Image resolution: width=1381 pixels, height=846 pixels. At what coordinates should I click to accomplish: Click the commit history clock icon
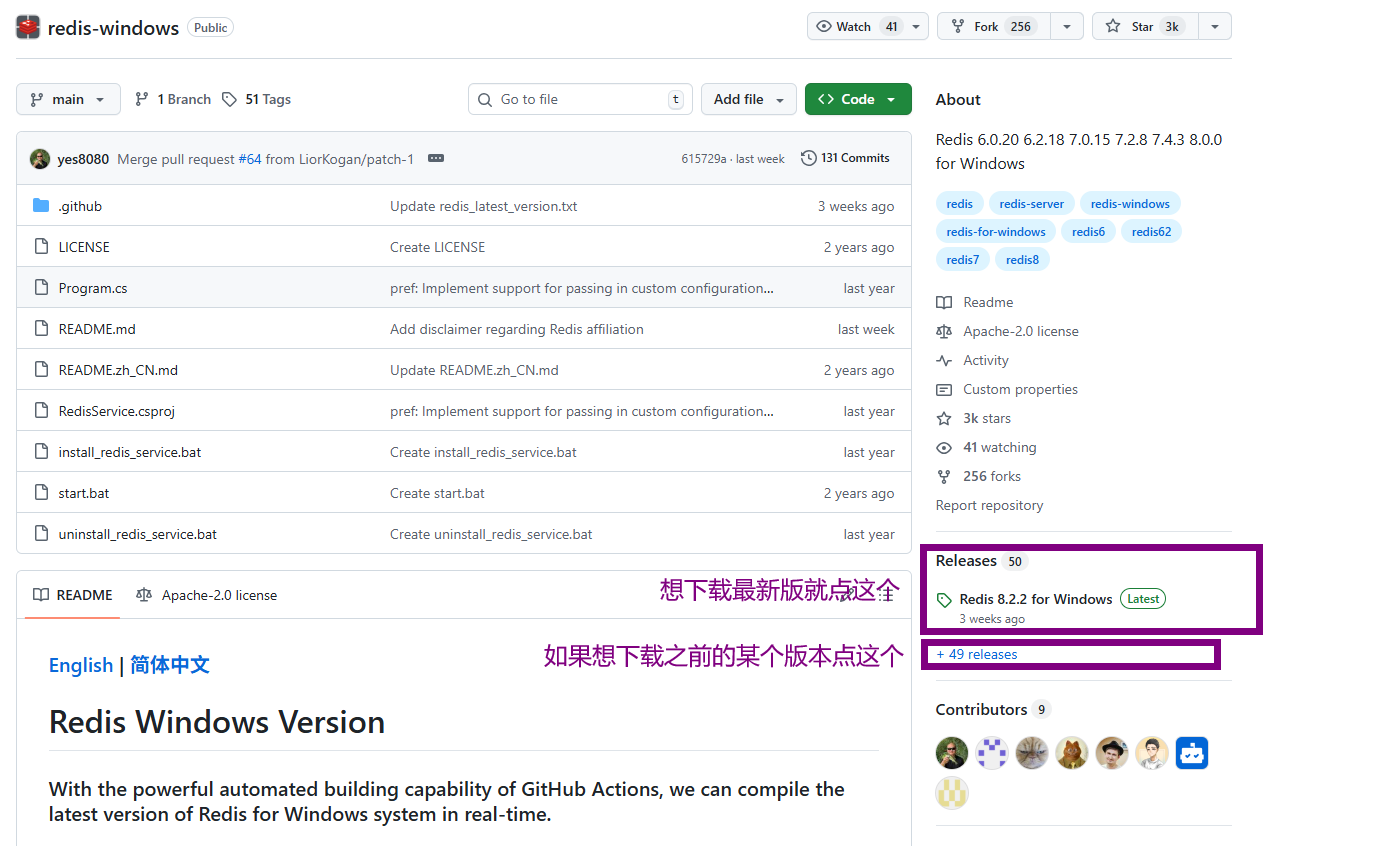(808, 158)
